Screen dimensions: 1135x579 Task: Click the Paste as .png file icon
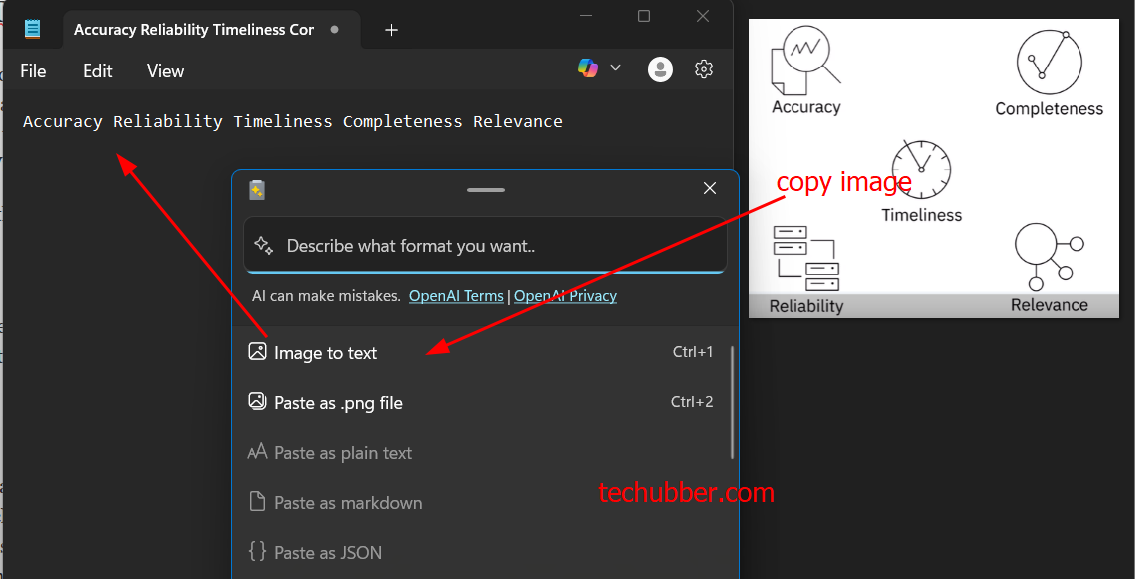pos(257,402)
